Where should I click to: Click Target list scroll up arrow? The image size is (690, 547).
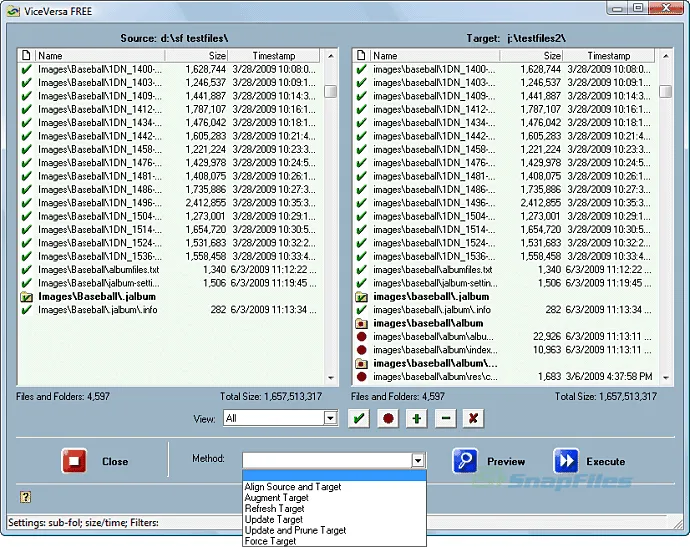(x=666, y=56)
